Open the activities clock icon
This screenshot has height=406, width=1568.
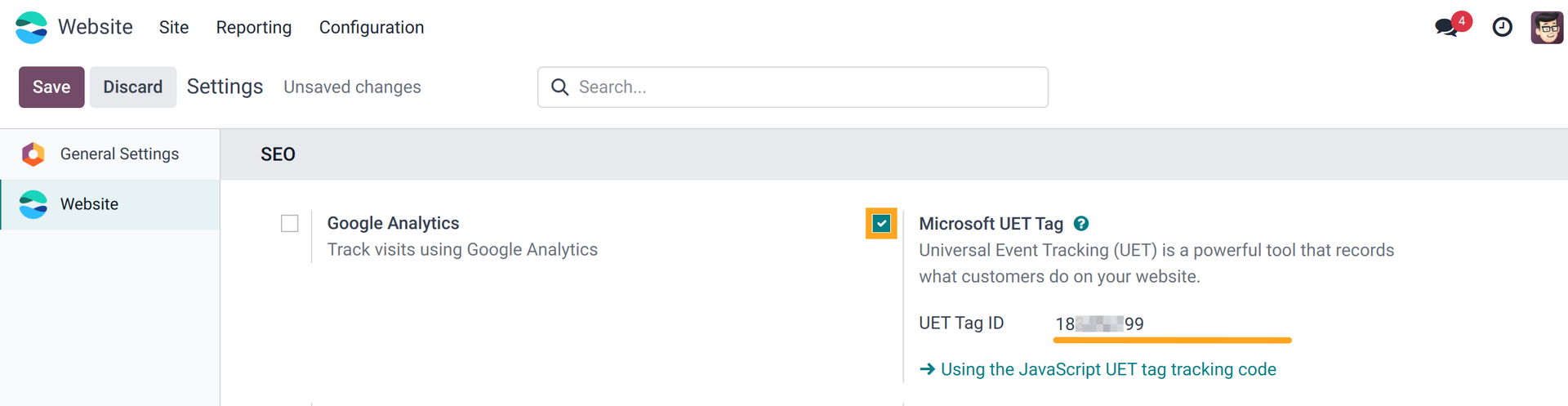(1502, 27)
